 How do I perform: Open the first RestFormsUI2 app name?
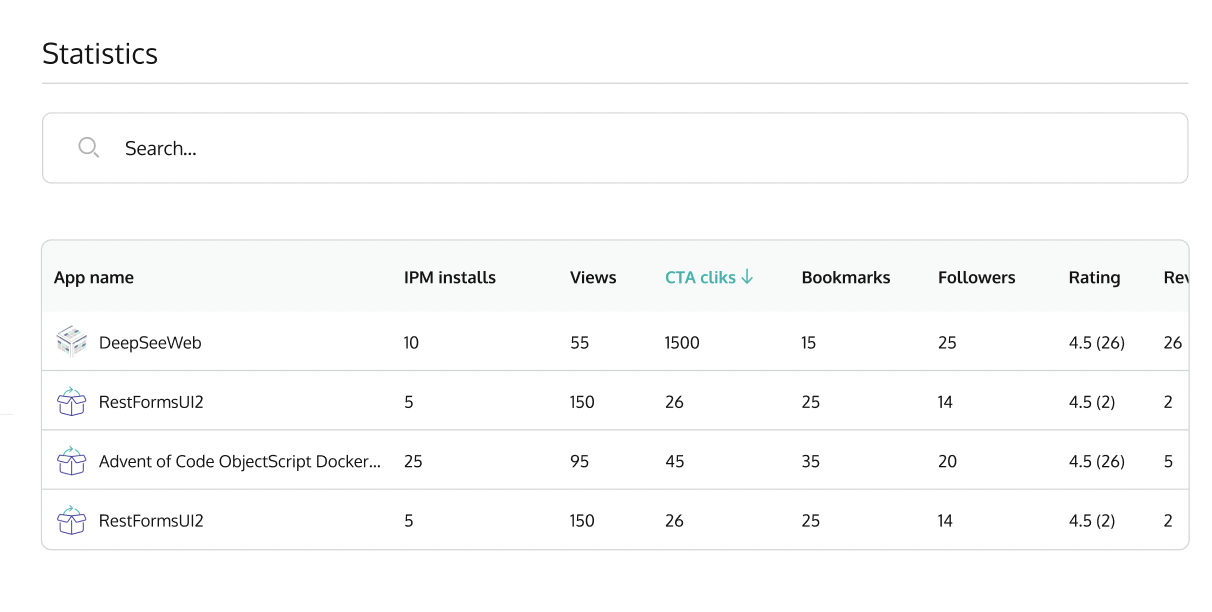[x=151, y=402]
